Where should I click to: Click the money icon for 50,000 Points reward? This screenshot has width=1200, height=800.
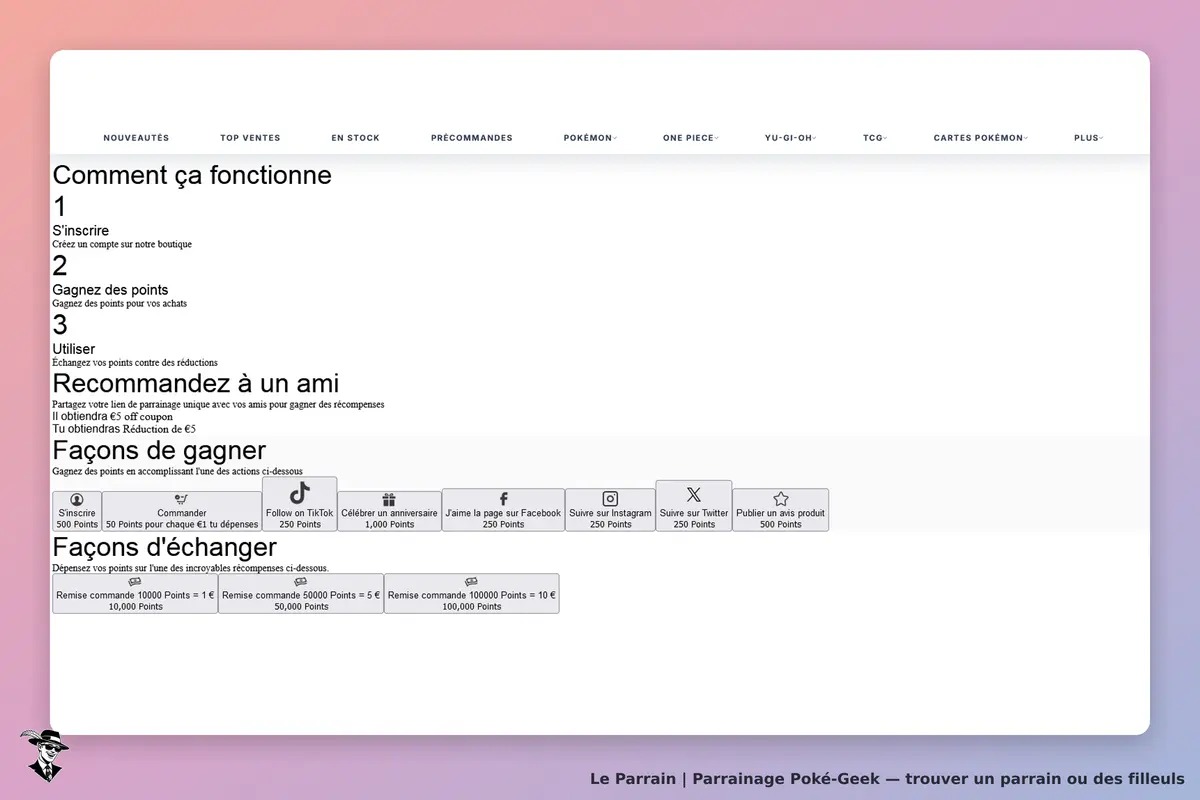[301, 582]
